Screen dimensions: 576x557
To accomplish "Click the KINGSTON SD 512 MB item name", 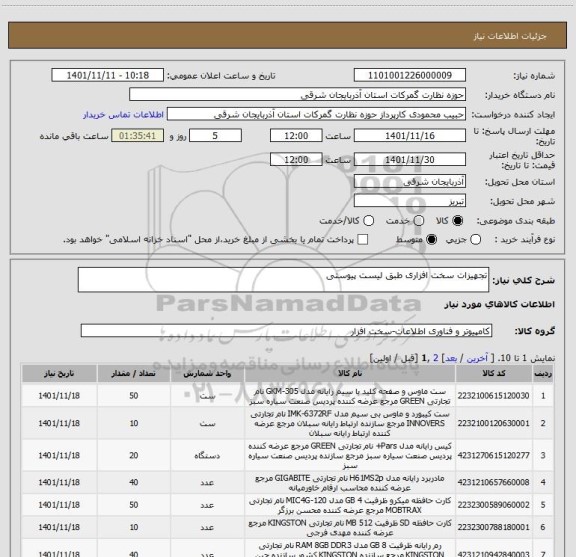I will tap(350, 528).
